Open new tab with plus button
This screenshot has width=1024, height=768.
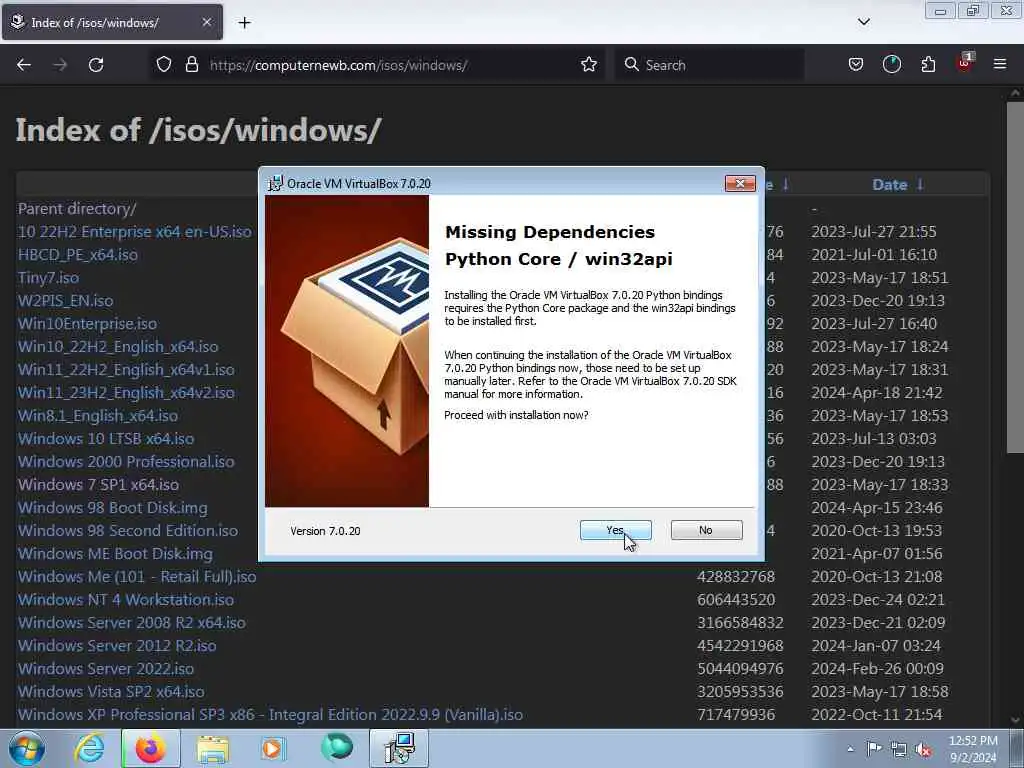click(x=244, y=23)
